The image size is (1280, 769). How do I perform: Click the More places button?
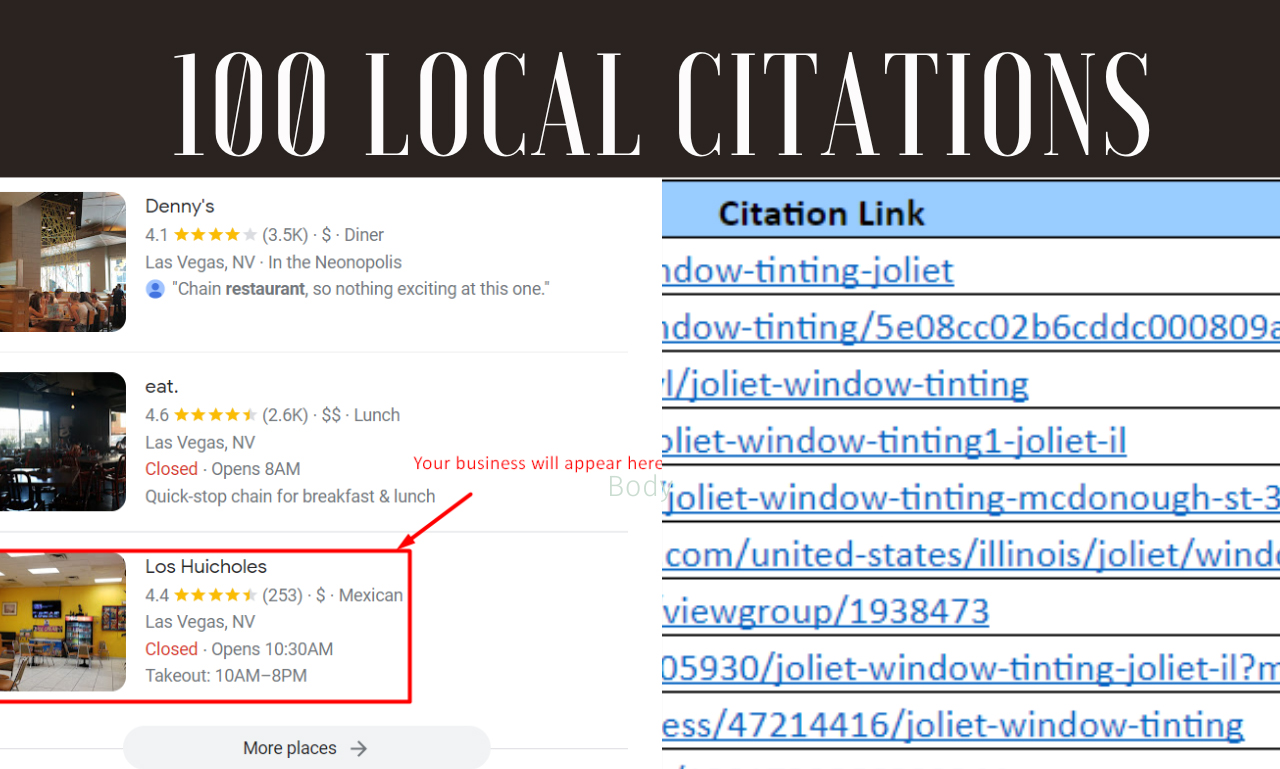point(306,748)
